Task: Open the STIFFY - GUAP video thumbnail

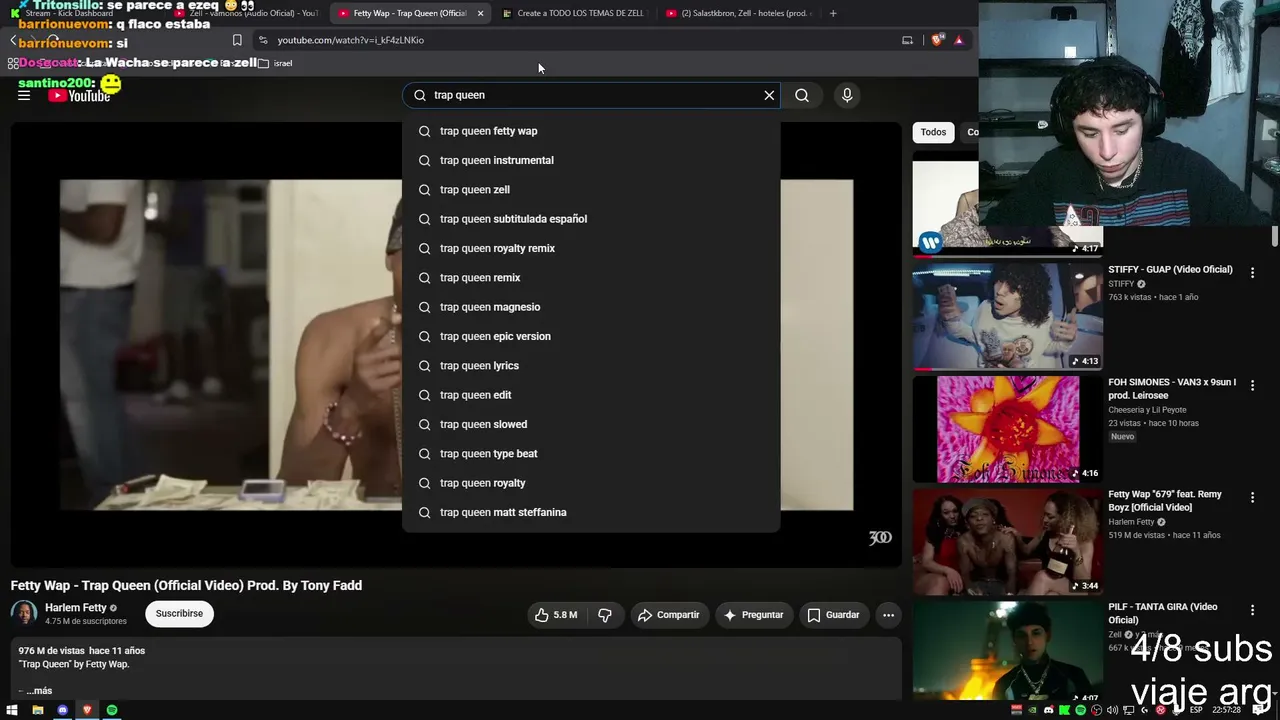Action: (1007, 316)
